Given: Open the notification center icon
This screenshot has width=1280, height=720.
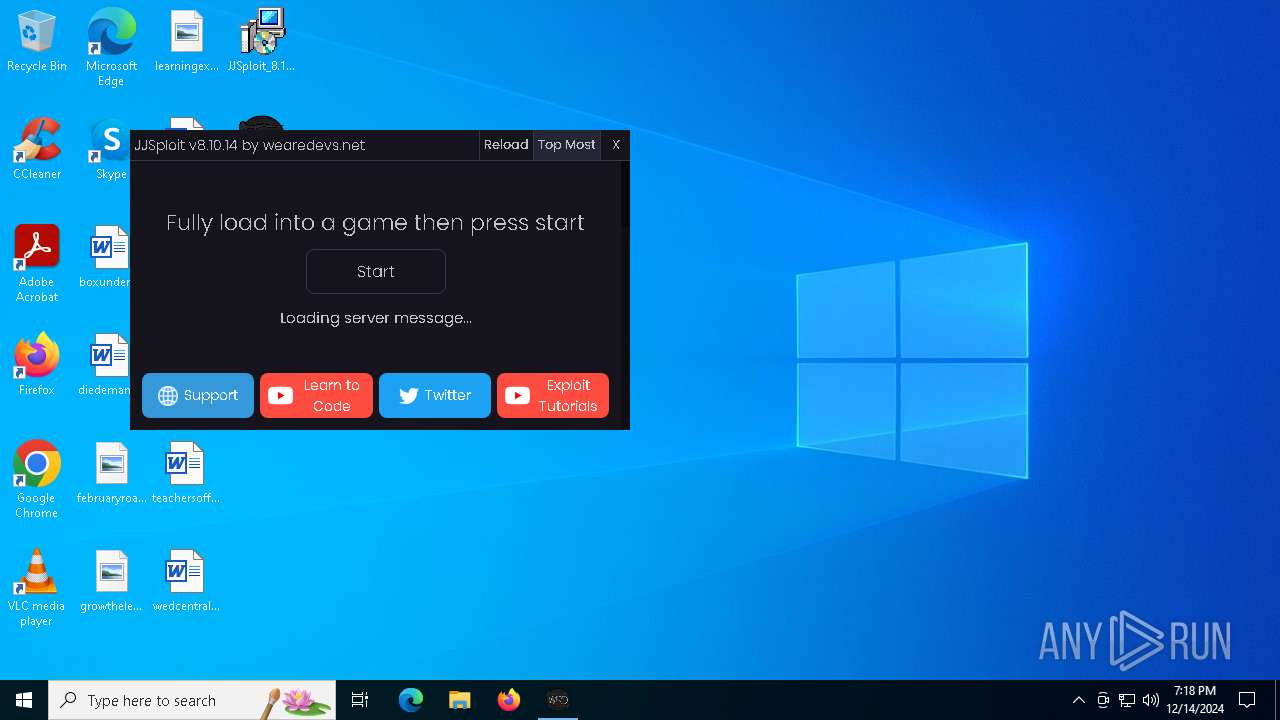Looking at the screenshot, I should pos(1247,700).
